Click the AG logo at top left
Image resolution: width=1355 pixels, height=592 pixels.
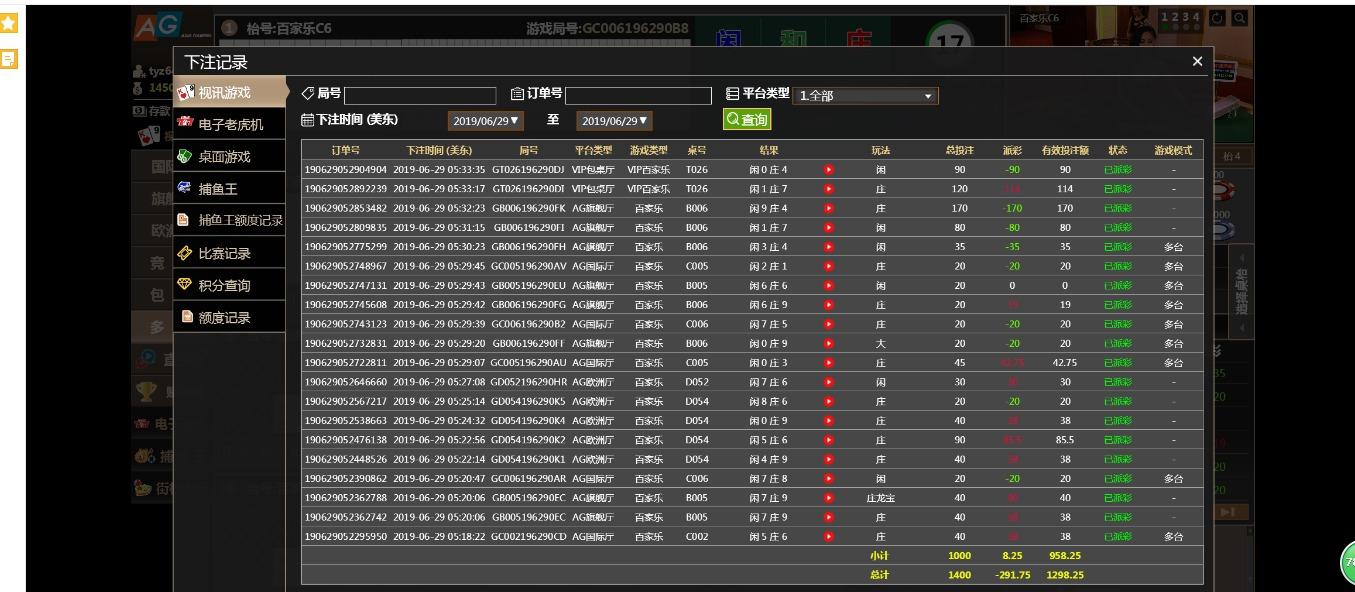155,26
